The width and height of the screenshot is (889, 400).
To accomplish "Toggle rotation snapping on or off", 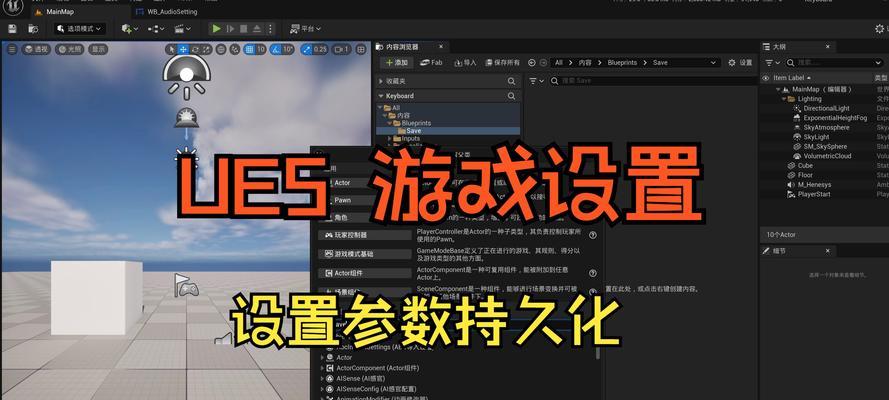I will (275, 49).
